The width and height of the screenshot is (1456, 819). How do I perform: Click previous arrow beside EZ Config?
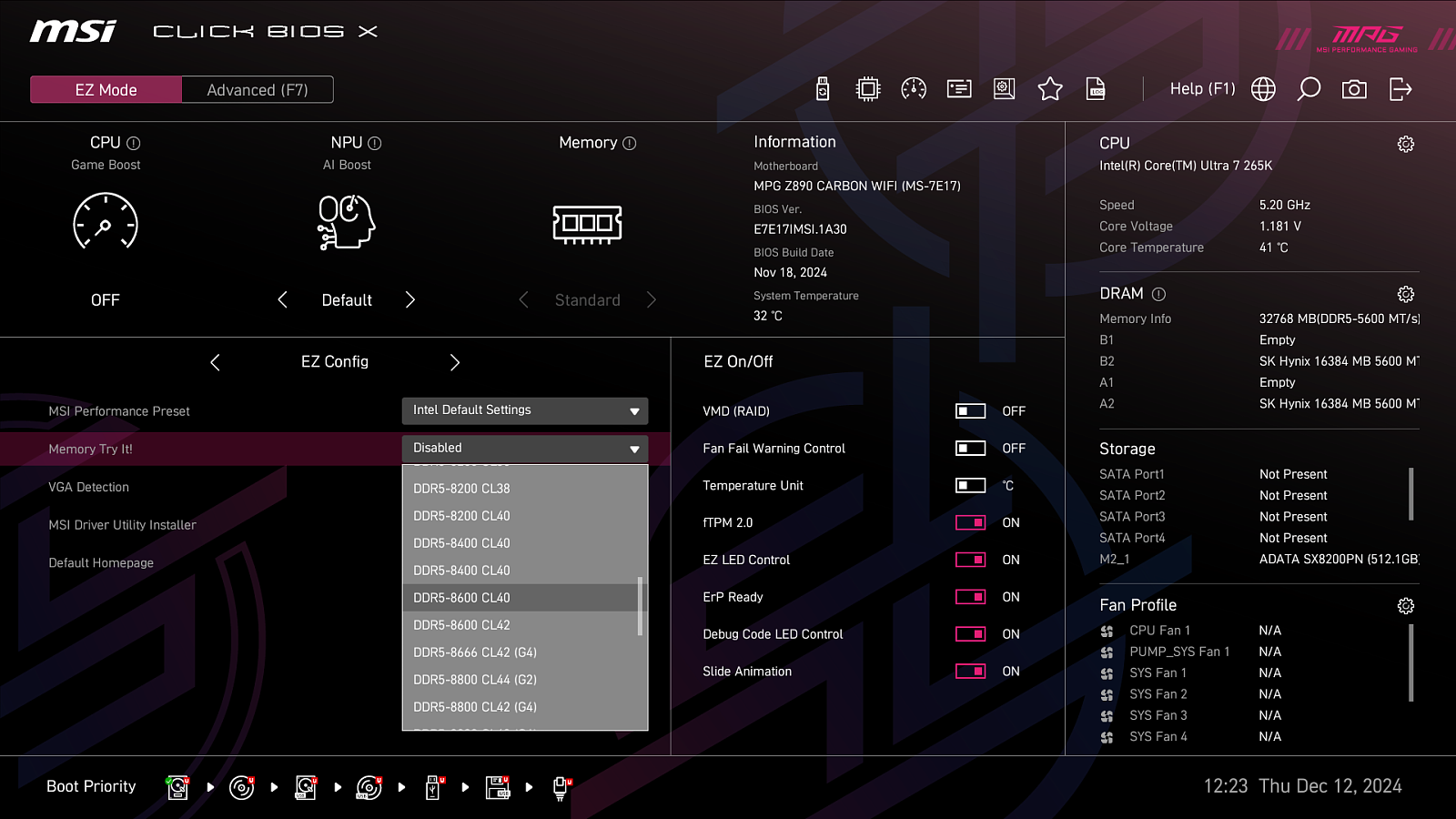[215, 362]
